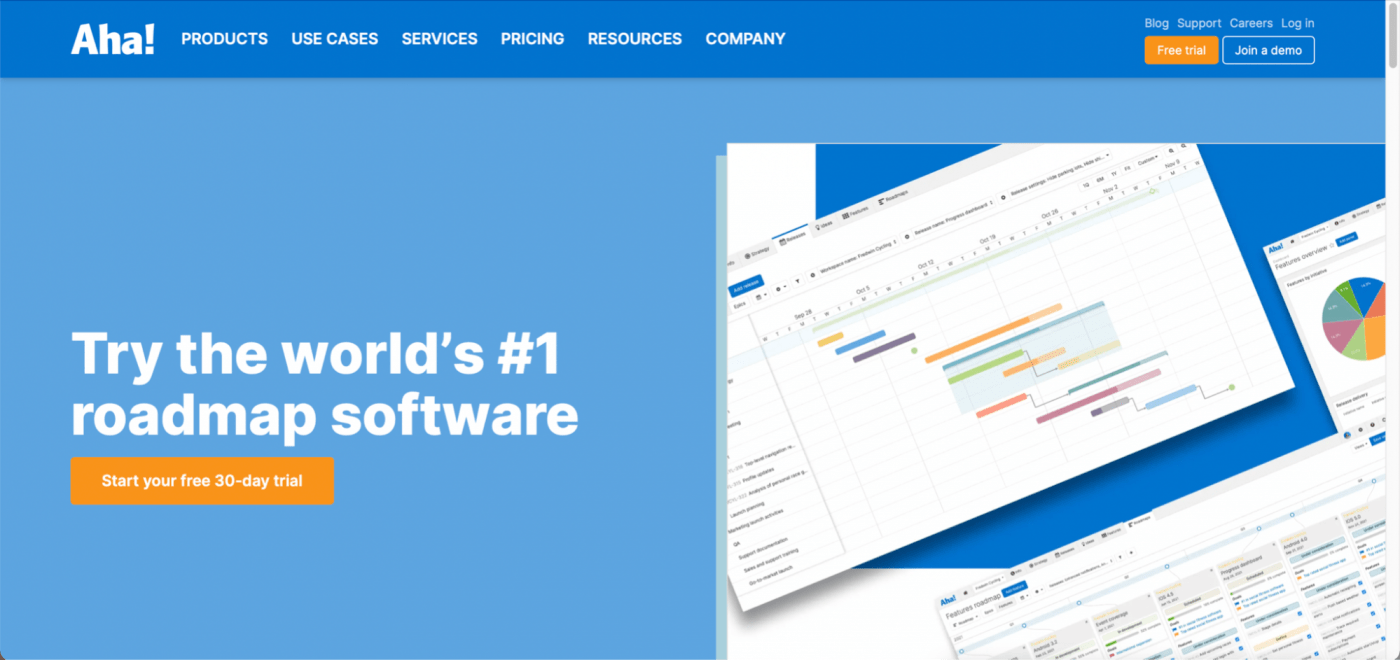The image size is (1400, 660).
Task: Click the Join a demo button
Action: click(x=1268, y=50)
